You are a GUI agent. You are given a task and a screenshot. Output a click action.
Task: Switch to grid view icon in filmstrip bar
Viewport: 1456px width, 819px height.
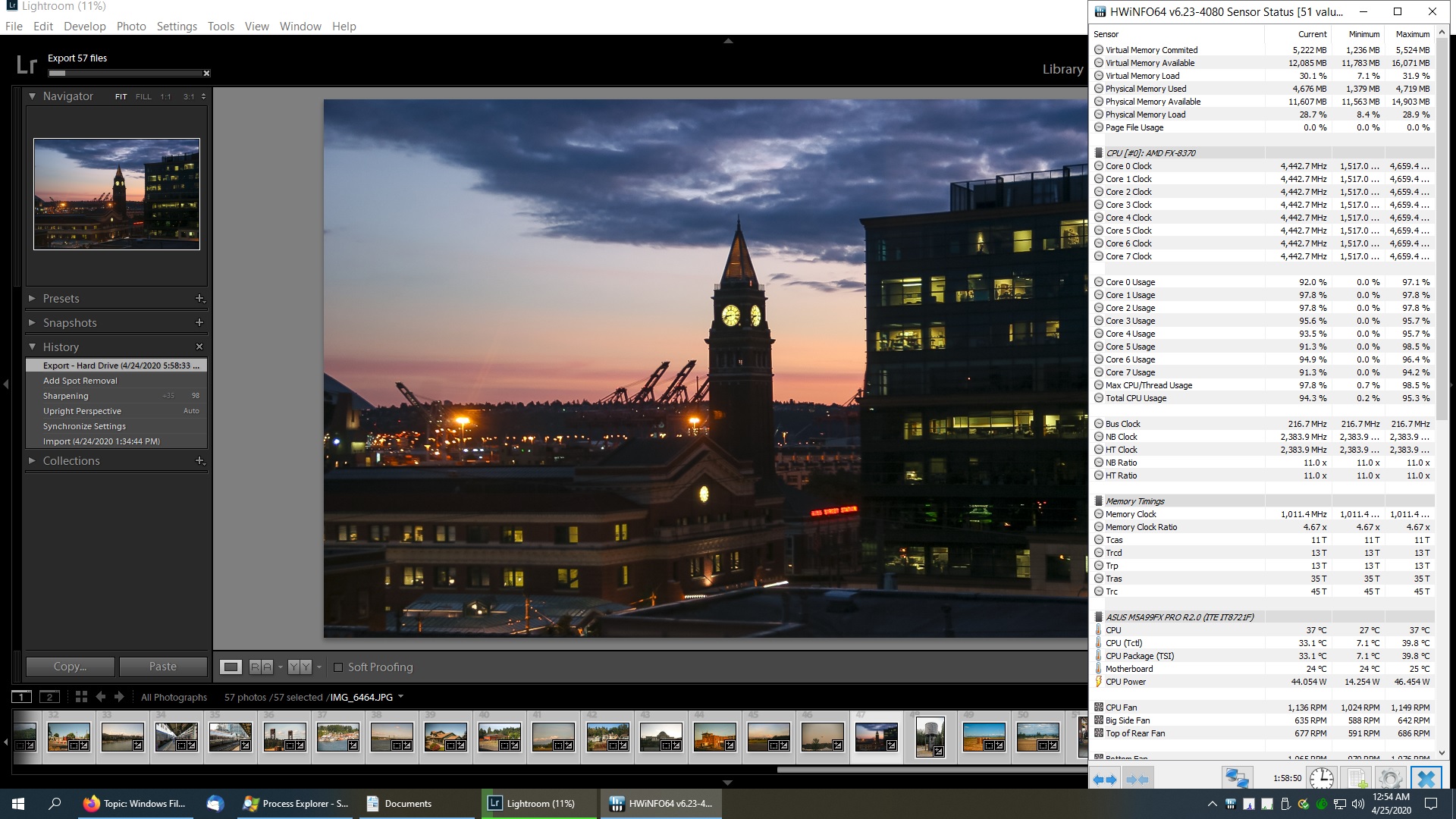tap(81, 697)
